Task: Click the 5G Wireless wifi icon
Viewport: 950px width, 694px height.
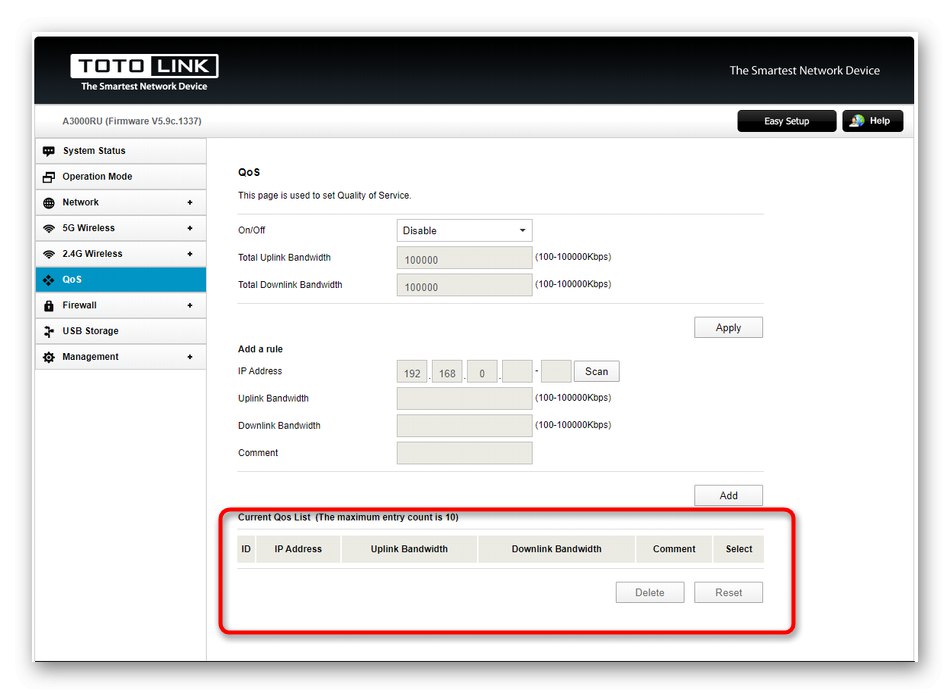Action: click(48, 229)
